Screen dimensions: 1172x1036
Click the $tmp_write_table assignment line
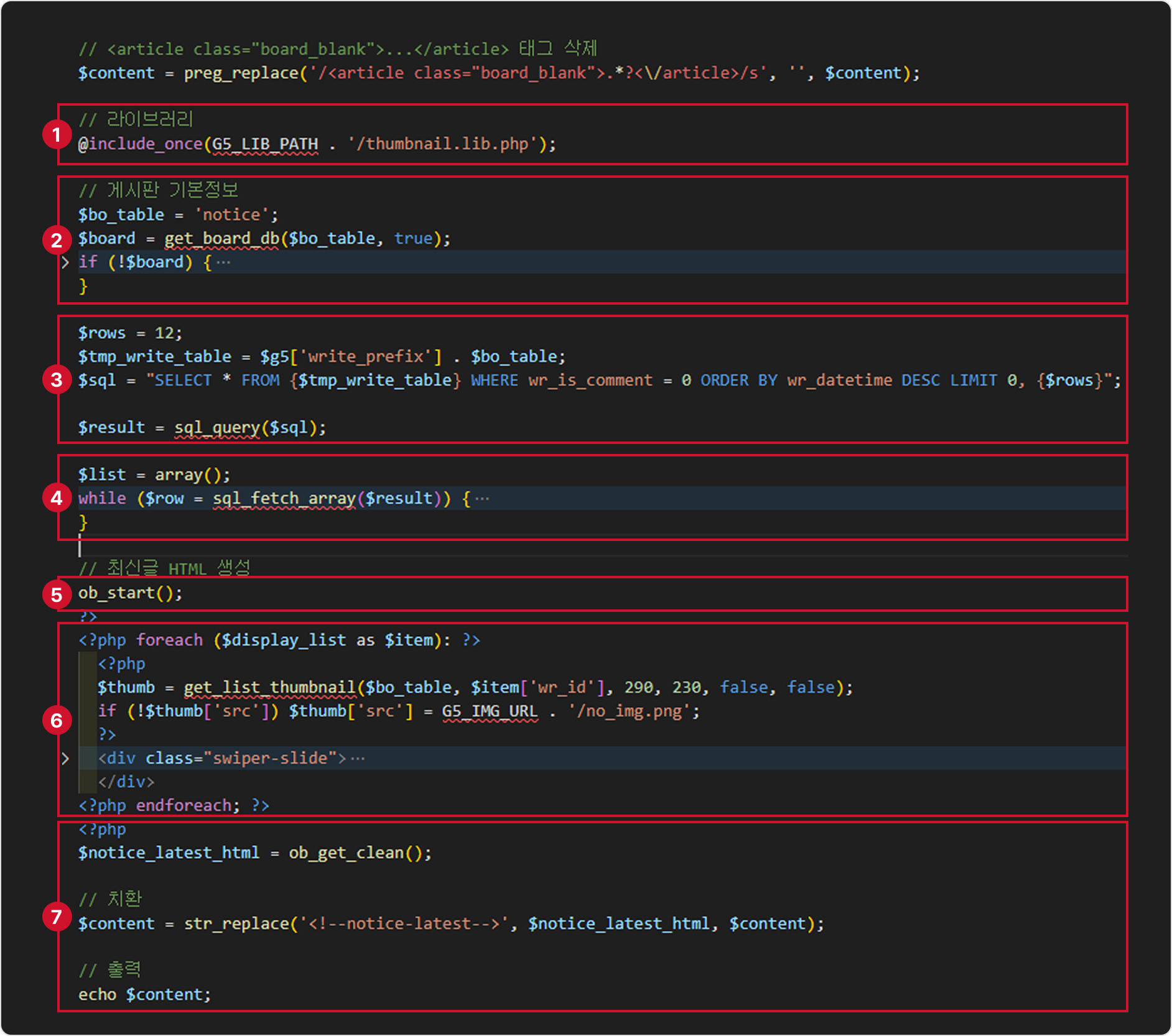click(322, 357)
